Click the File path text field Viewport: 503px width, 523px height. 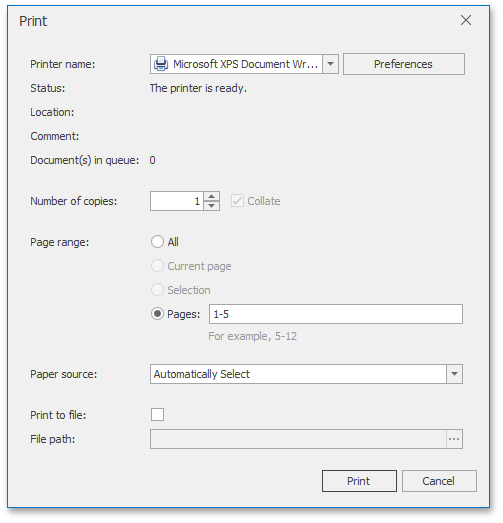[298, 439]
